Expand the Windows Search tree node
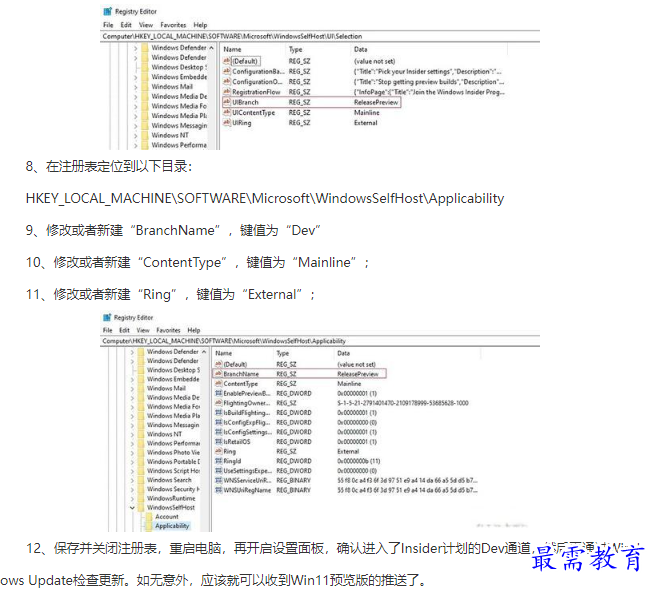 pyautogui.click(x=132, y=480)
